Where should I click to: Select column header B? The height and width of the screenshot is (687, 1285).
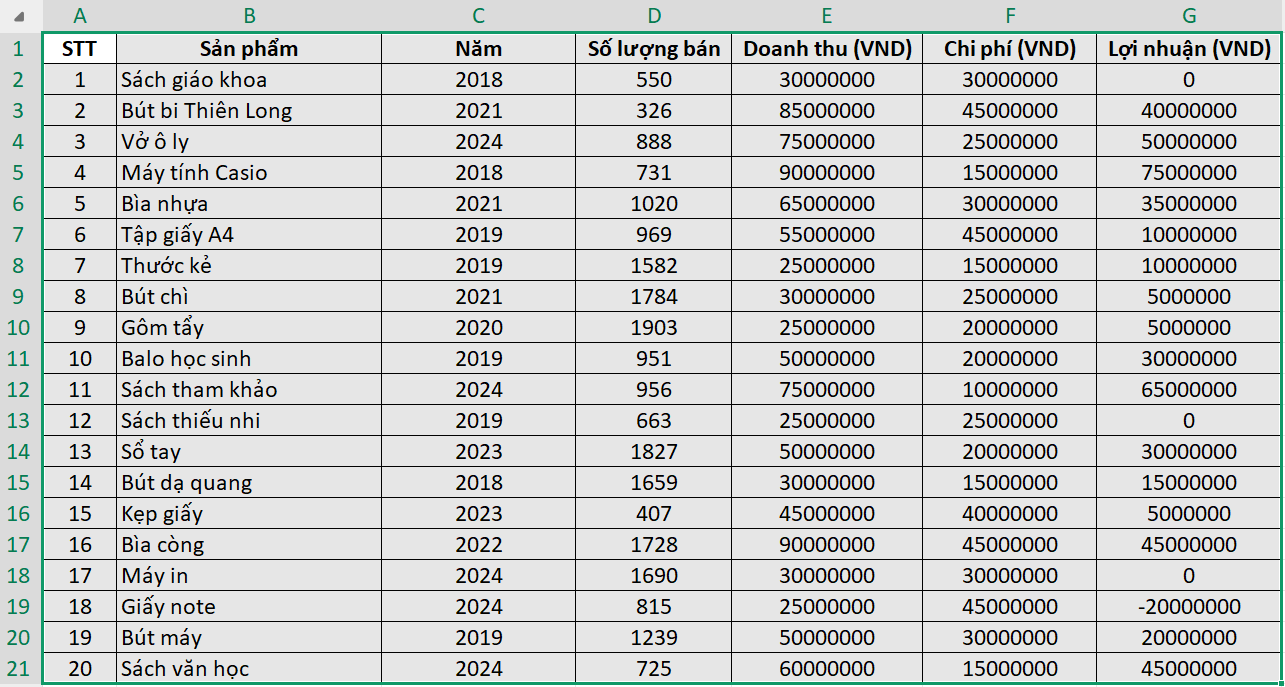point(249,15)
